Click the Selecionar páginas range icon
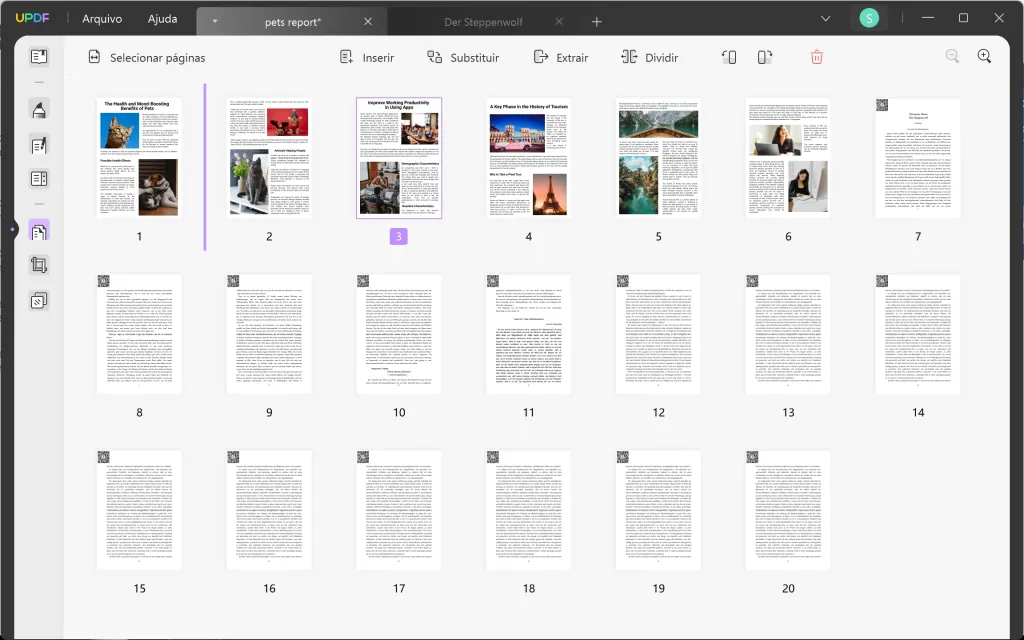 tap(95, 57)
